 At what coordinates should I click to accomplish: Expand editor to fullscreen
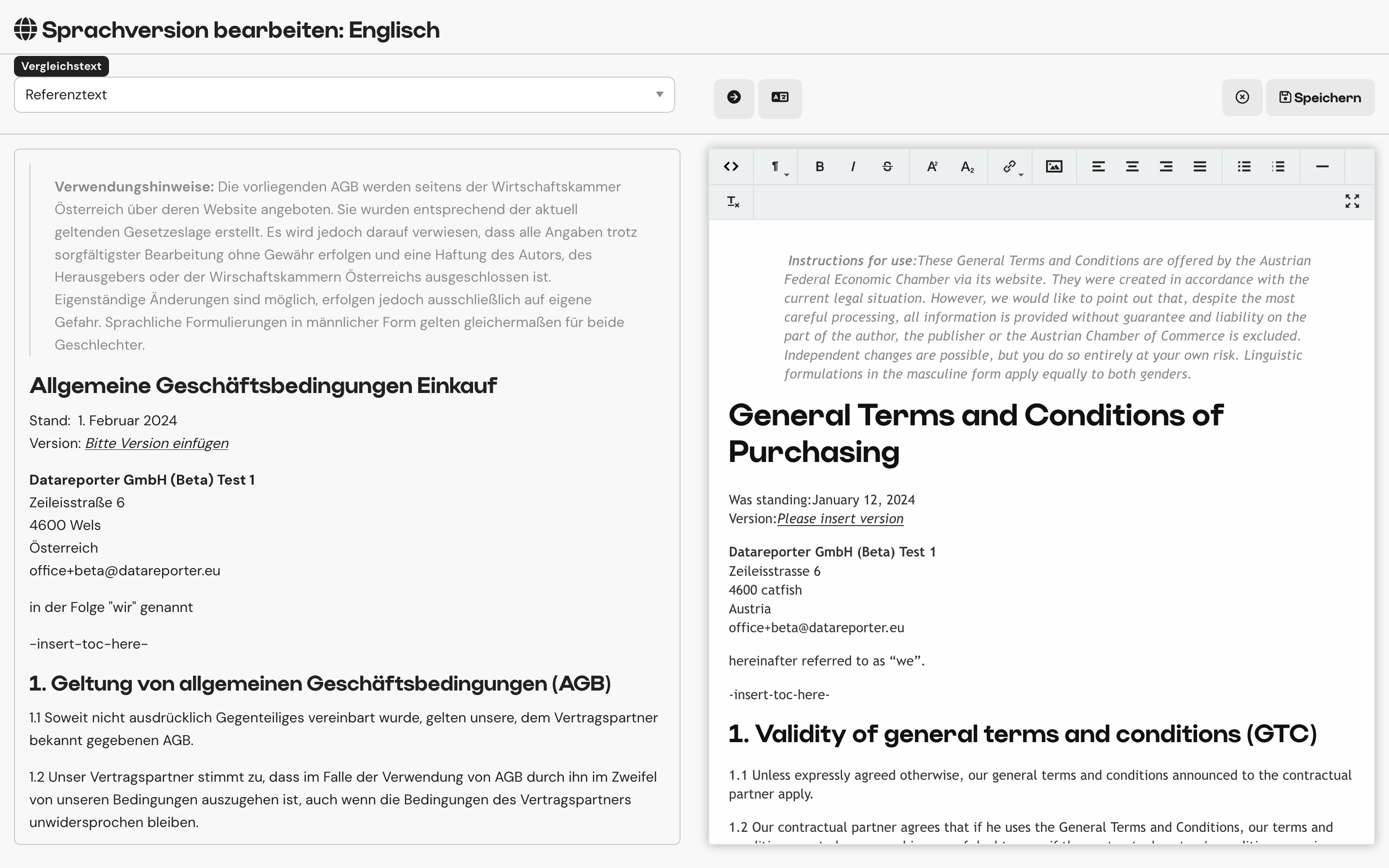tap(1352, 201)
